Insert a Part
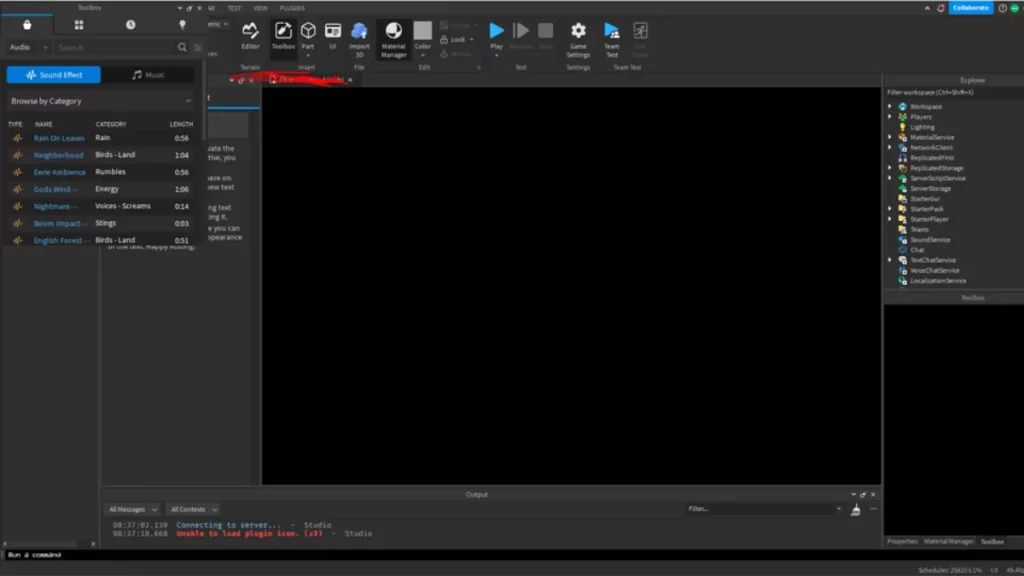Image resolution: width=1024 pixels, height=576 pixels. pyautogui.click(x=308, y=36)
